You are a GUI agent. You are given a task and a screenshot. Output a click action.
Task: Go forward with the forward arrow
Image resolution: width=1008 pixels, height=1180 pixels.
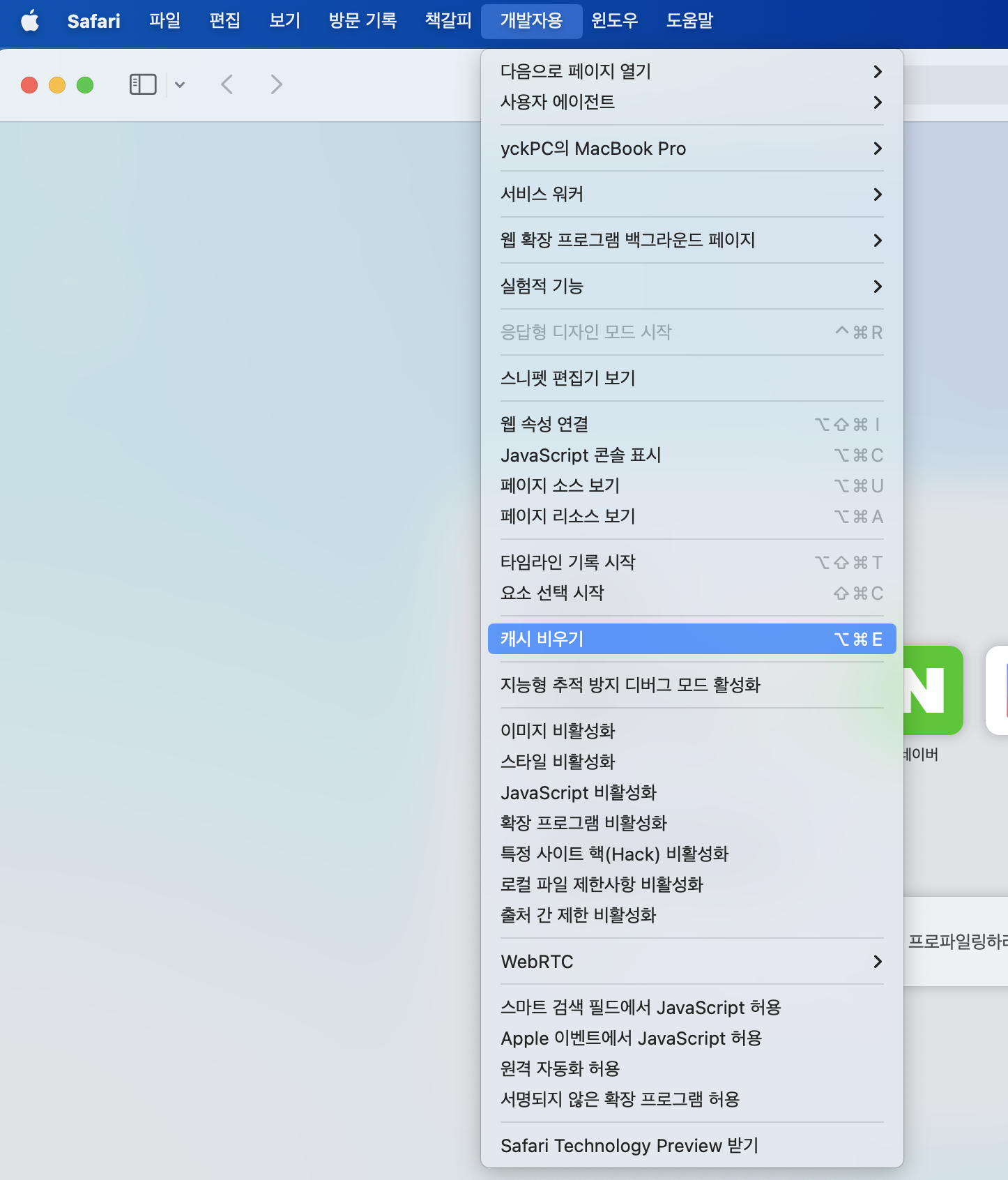[x=276, y=84]
